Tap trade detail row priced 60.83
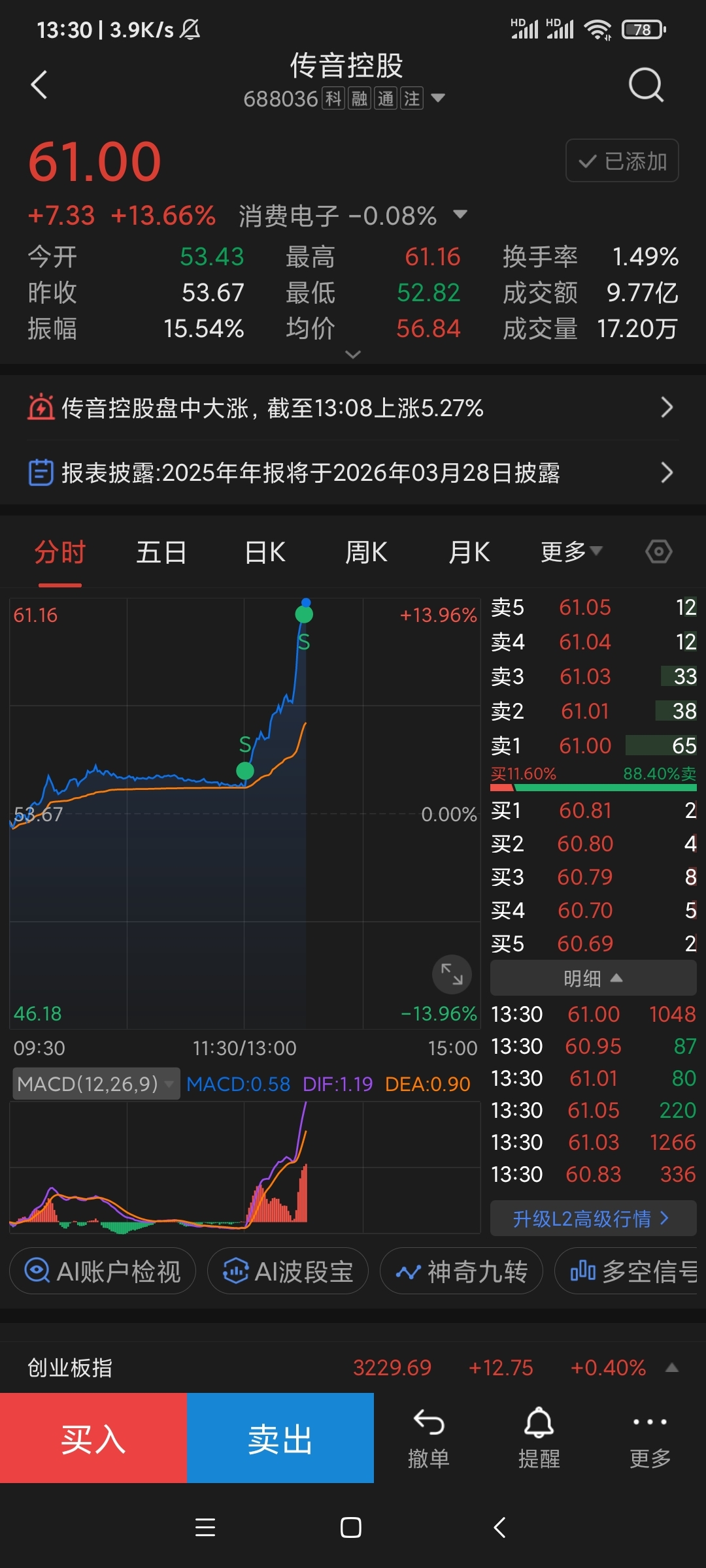The height and width of the screenshot is (1568, 706). (594, 1174)
